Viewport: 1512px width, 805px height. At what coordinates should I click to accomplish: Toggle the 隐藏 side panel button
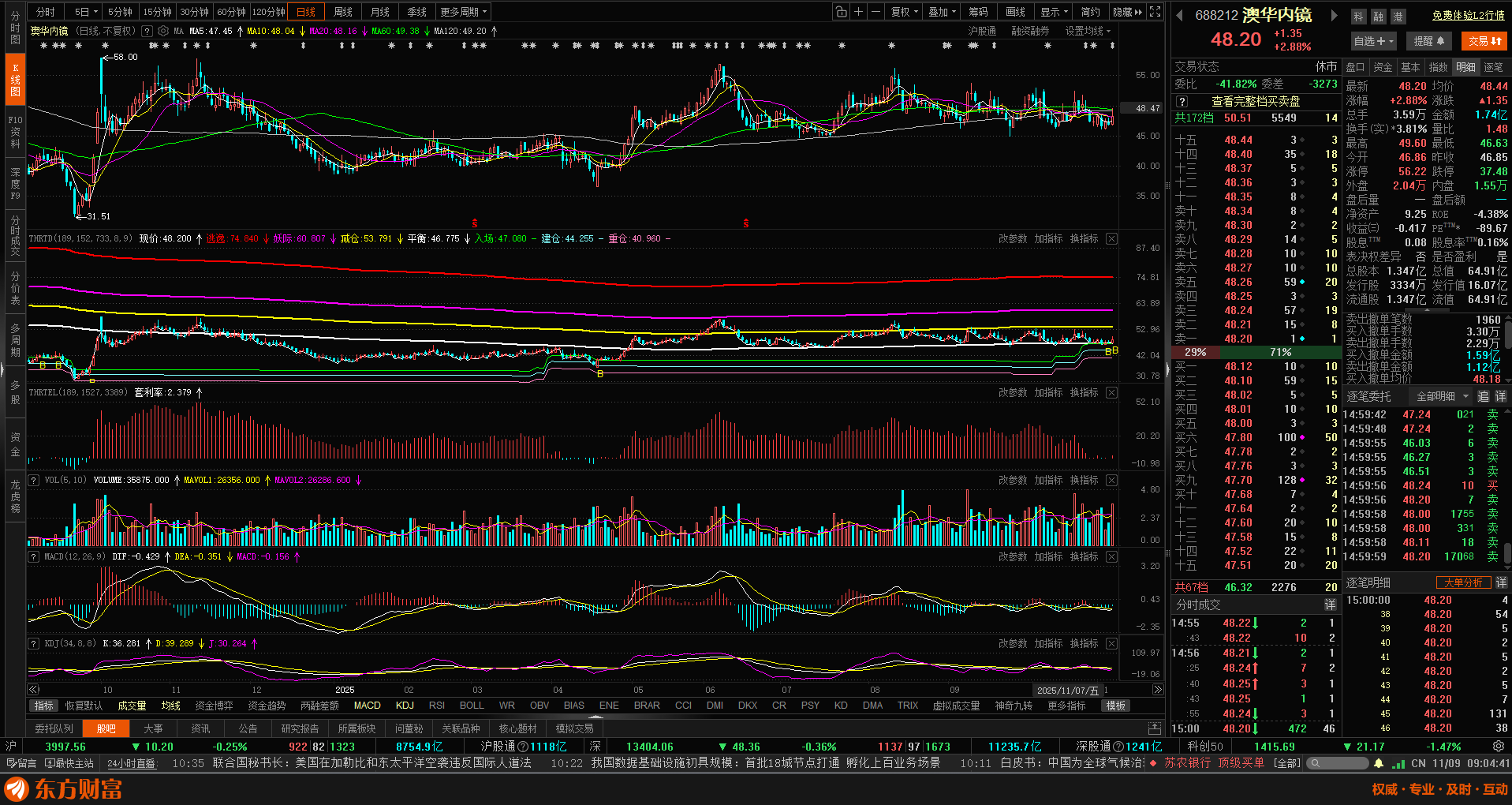[1127, 12]
